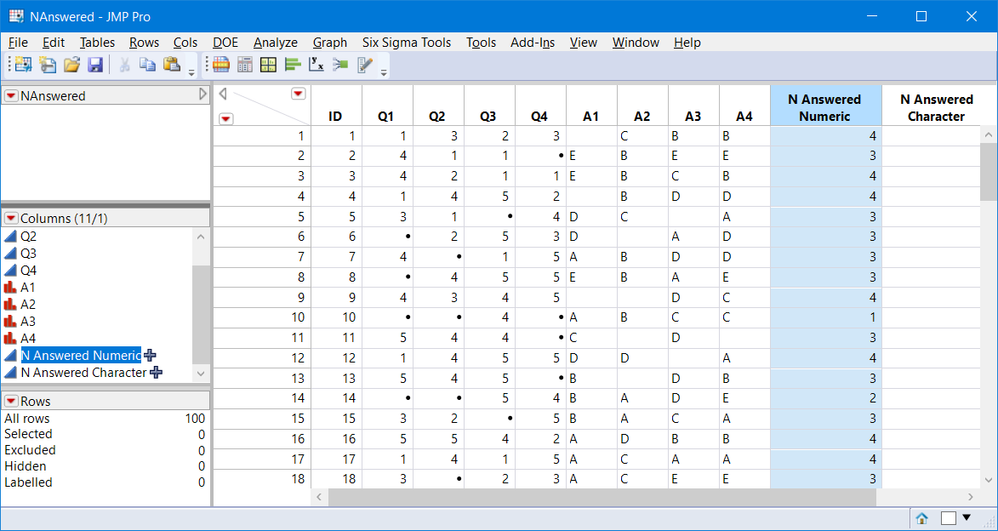The width and height of the screenshot is (998, 531).
Task: Click the columns list vertical scrollbar thumb
Action: pos(200,316)
